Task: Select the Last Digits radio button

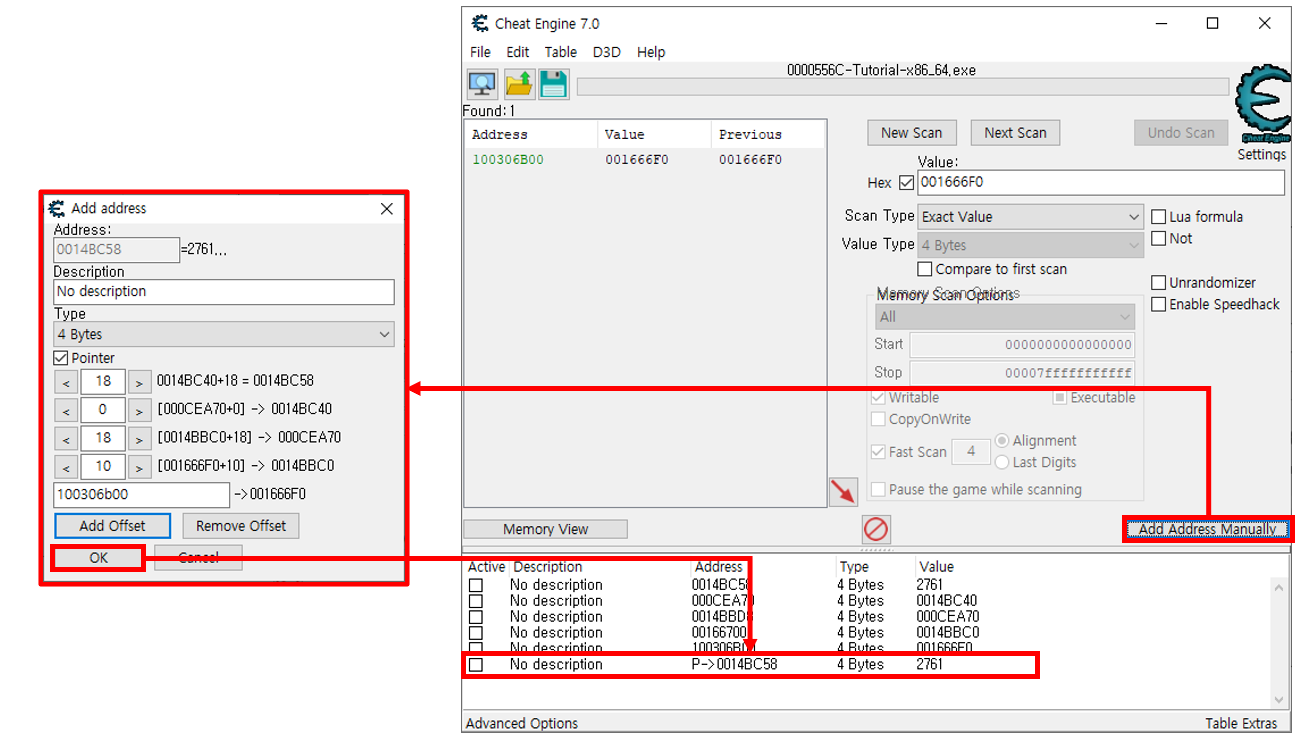Action: click(x=1002, y=462)
